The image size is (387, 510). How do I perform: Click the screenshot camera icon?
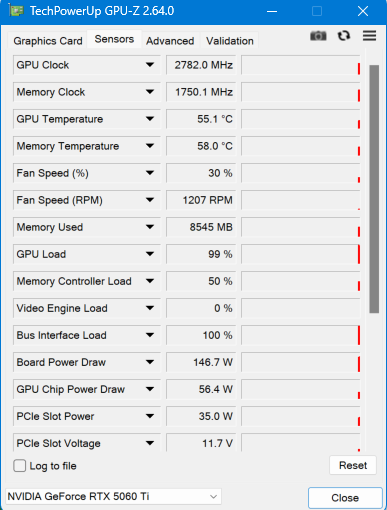[x=318, y=36]
